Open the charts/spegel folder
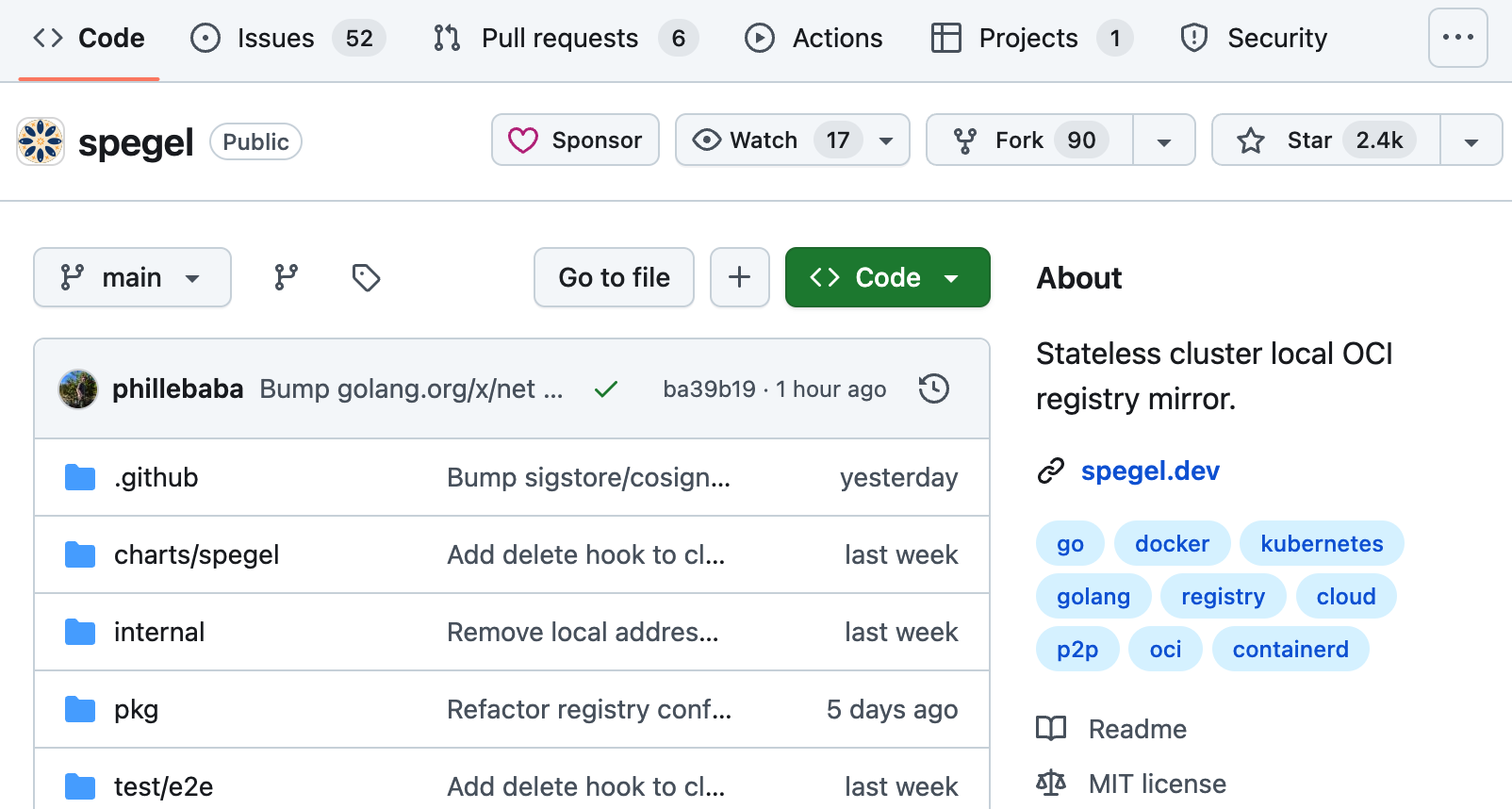This screenshot has width=1512, height=809. pos(196,554)
